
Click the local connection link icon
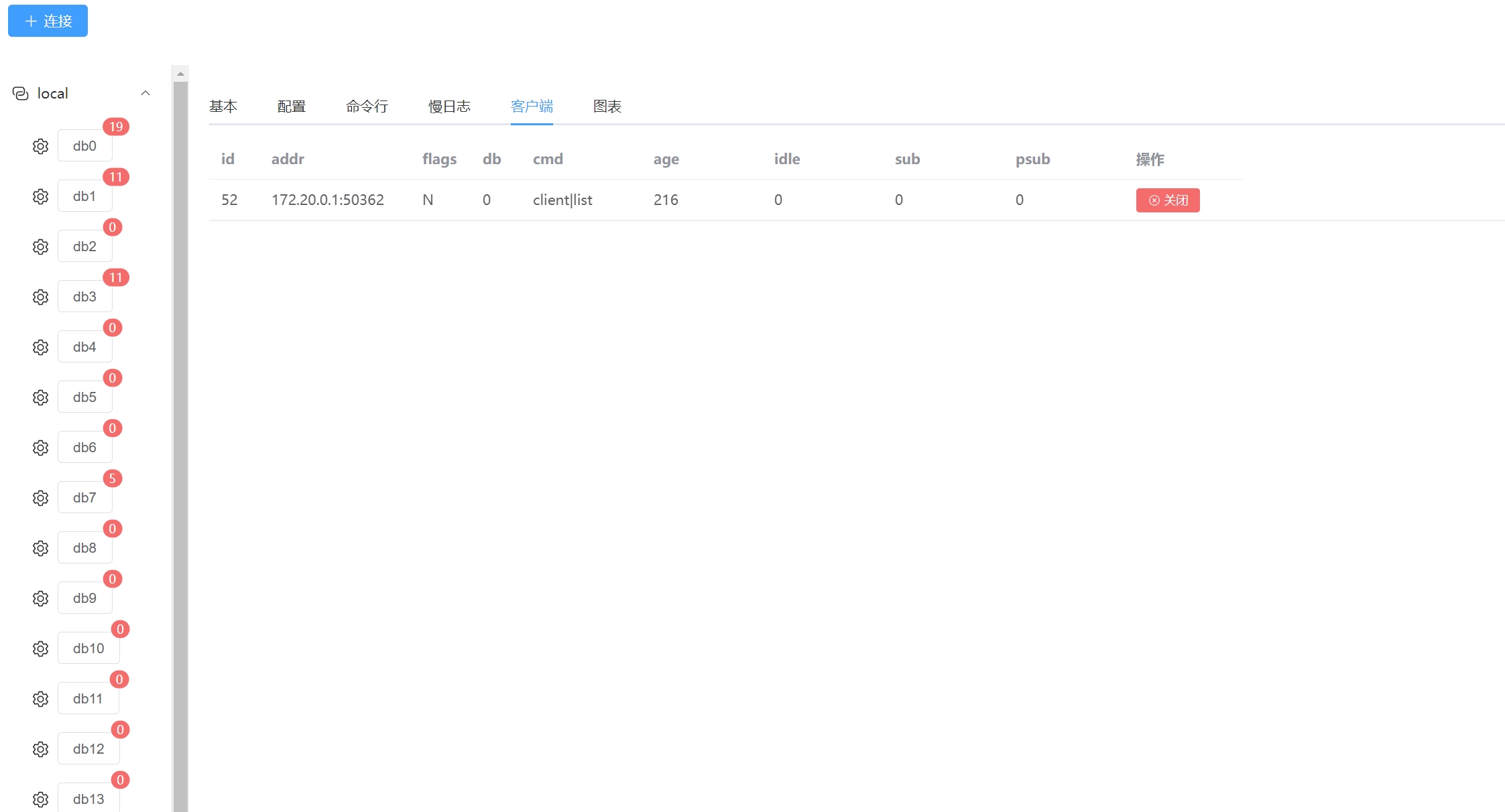coord(21,93)
